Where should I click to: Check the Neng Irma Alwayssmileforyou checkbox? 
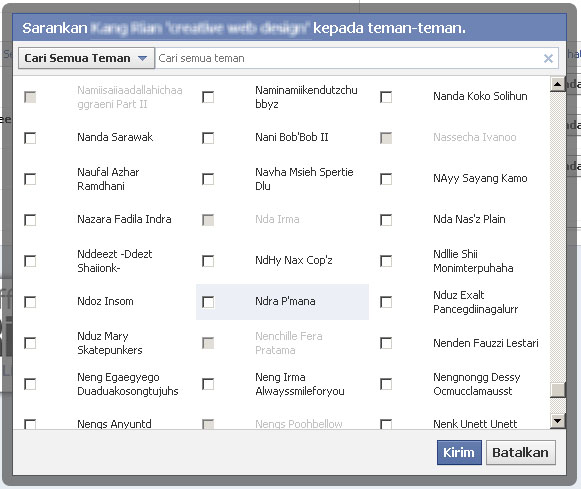click(x=208, y=384)
